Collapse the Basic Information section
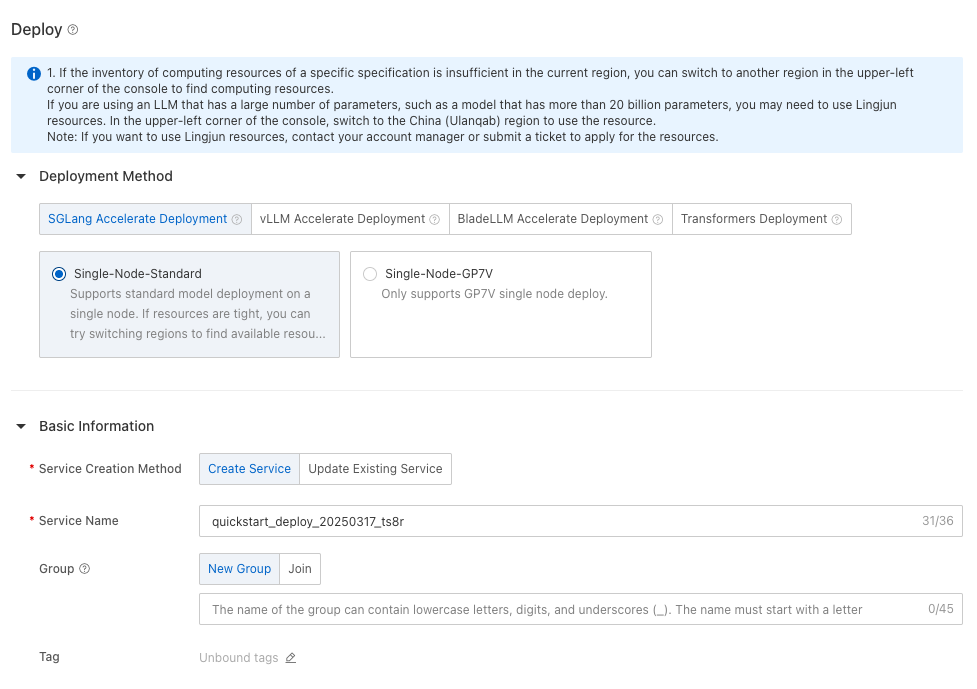The width and height of the screenshot is (977, 689). pos(21,427)
